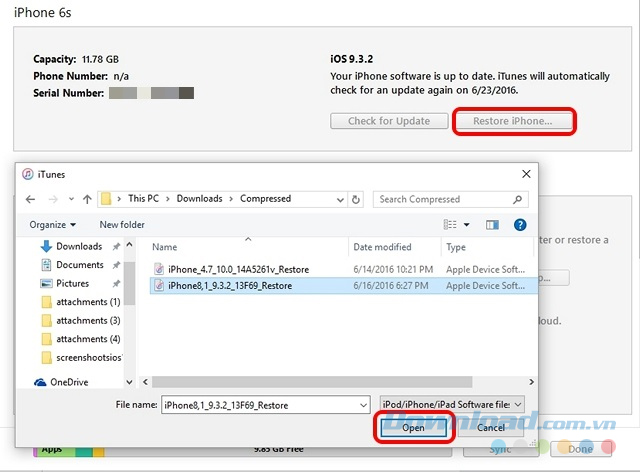Click the Cancel button
This screenshot has height=472, width=640.
click(491, 428)
